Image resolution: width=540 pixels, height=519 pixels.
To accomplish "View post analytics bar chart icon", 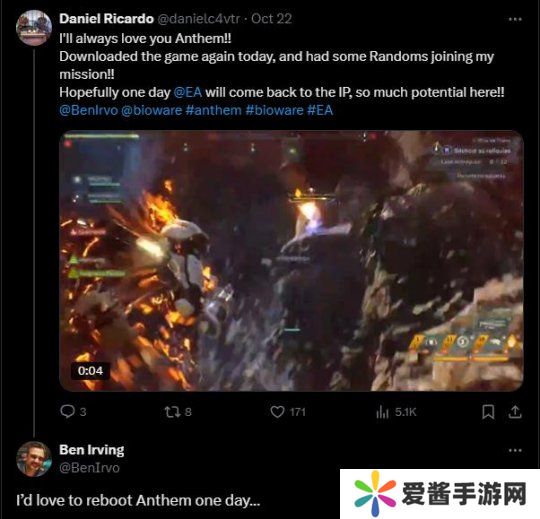I will coord(382,412).
